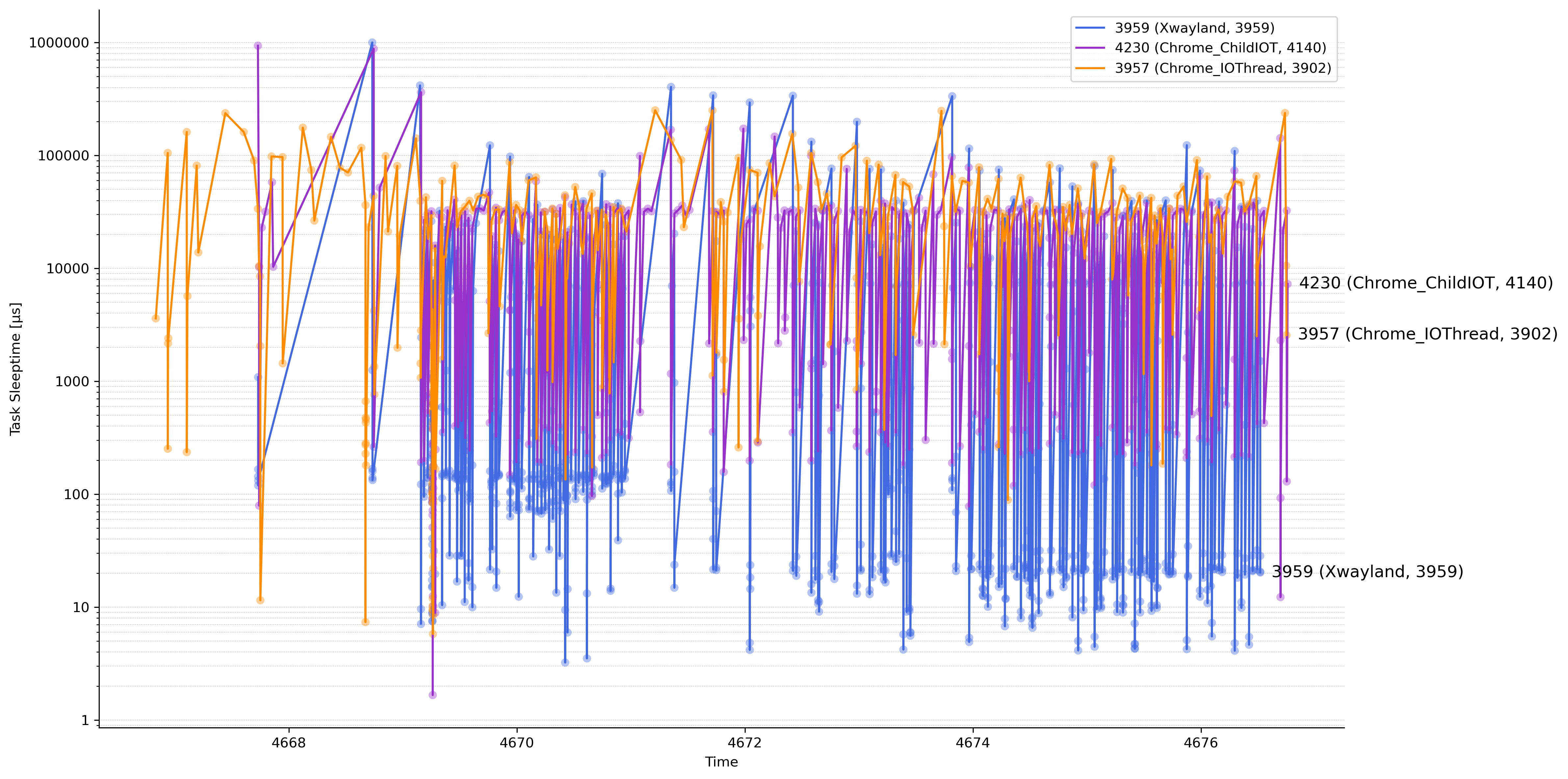Click the 4668 x-axis tick label
This screenshot has height=779, width=1568.
point(289,742)
